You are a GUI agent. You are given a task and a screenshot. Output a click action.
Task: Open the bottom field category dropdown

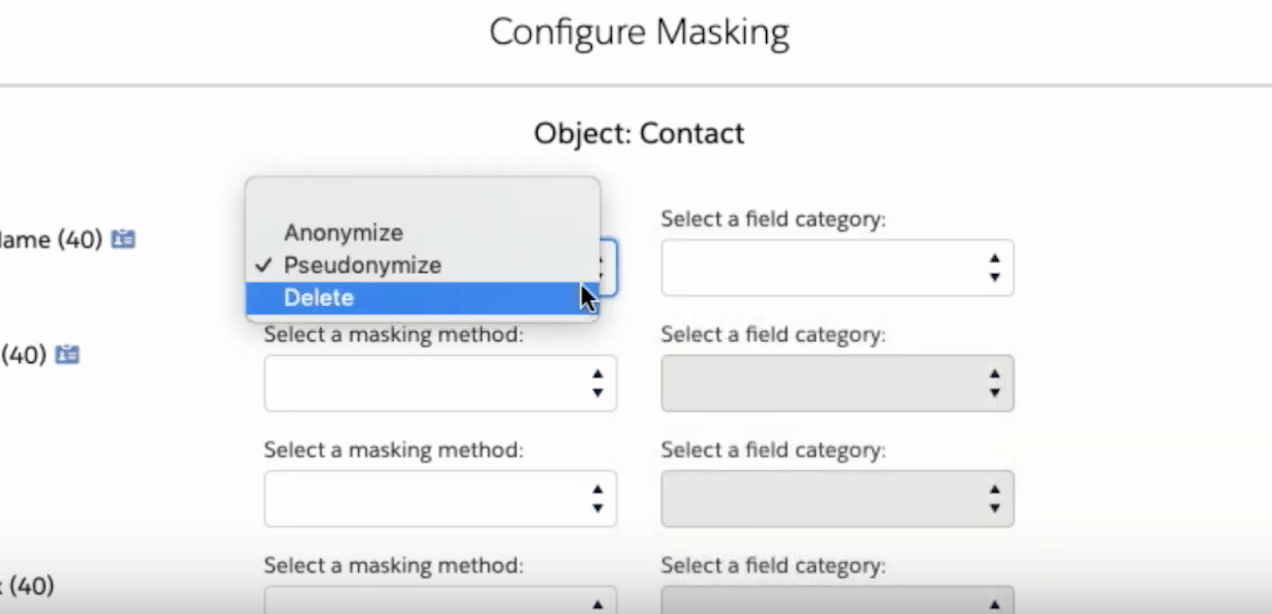coord(837,603)
